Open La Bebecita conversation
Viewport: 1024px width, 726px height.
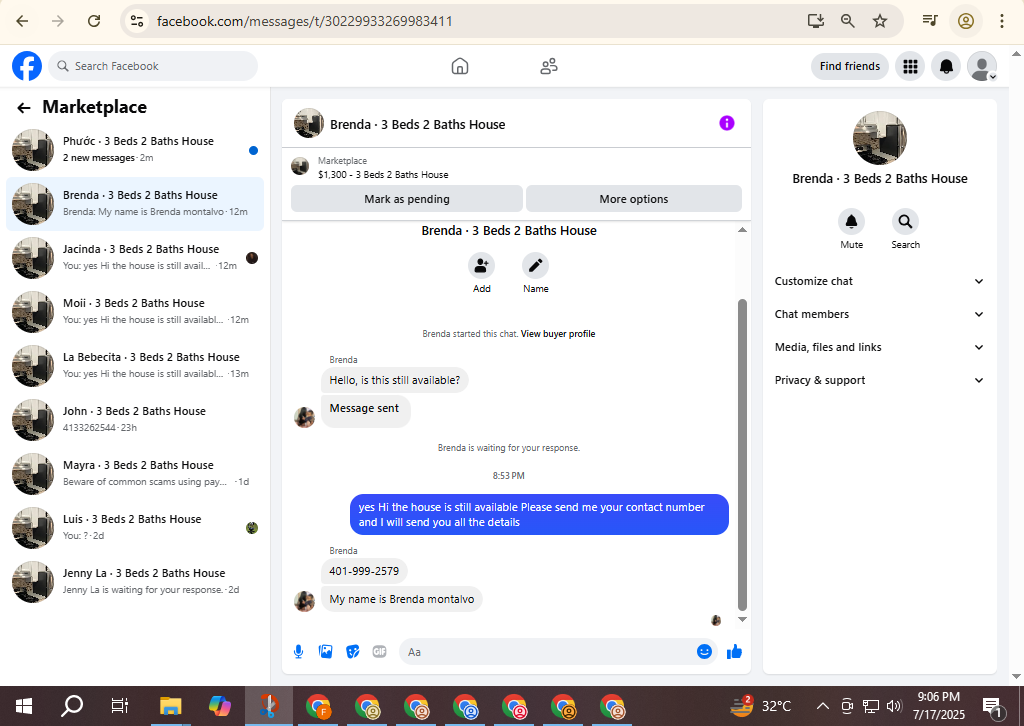(x=135, y=366)
